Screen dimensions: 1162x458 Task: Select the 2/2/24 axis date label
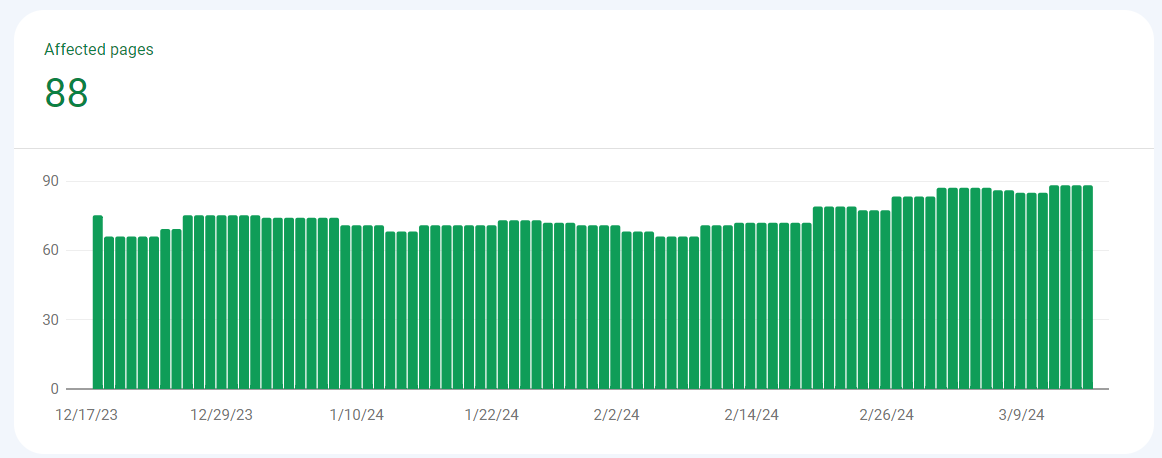tap(616, 415)
